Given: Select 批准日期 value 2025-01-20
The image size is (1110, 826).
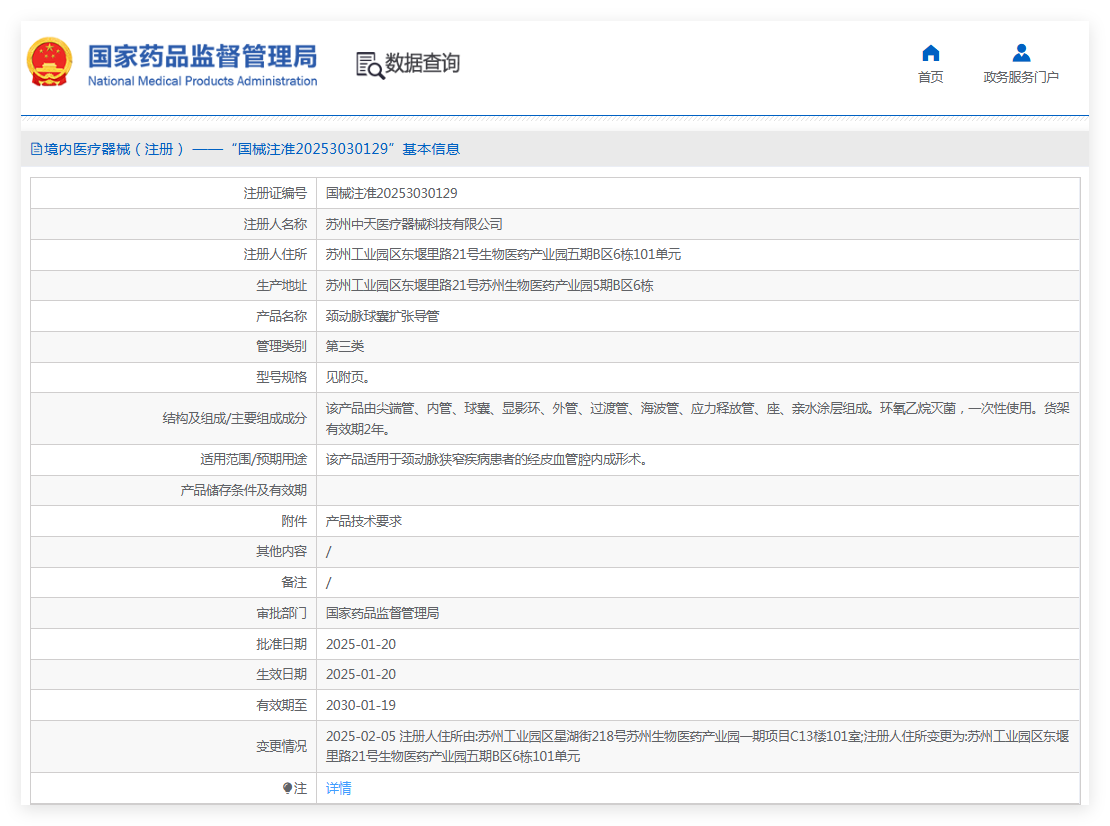Looking at the screenshot, I should 361,644.
